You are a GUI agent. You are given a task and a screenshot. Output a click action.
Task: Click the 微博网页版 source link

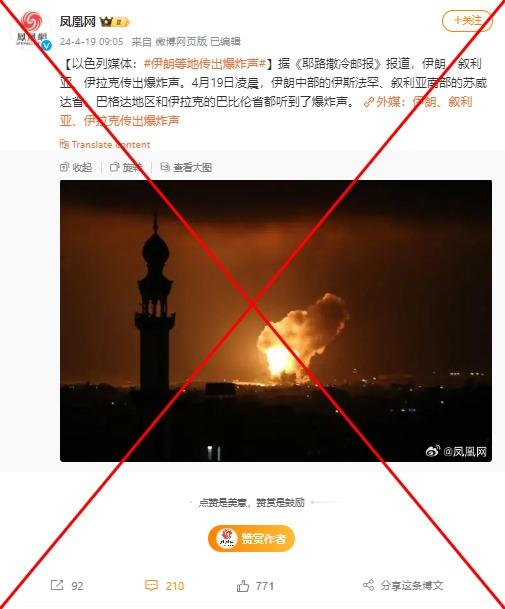point(181,42)
